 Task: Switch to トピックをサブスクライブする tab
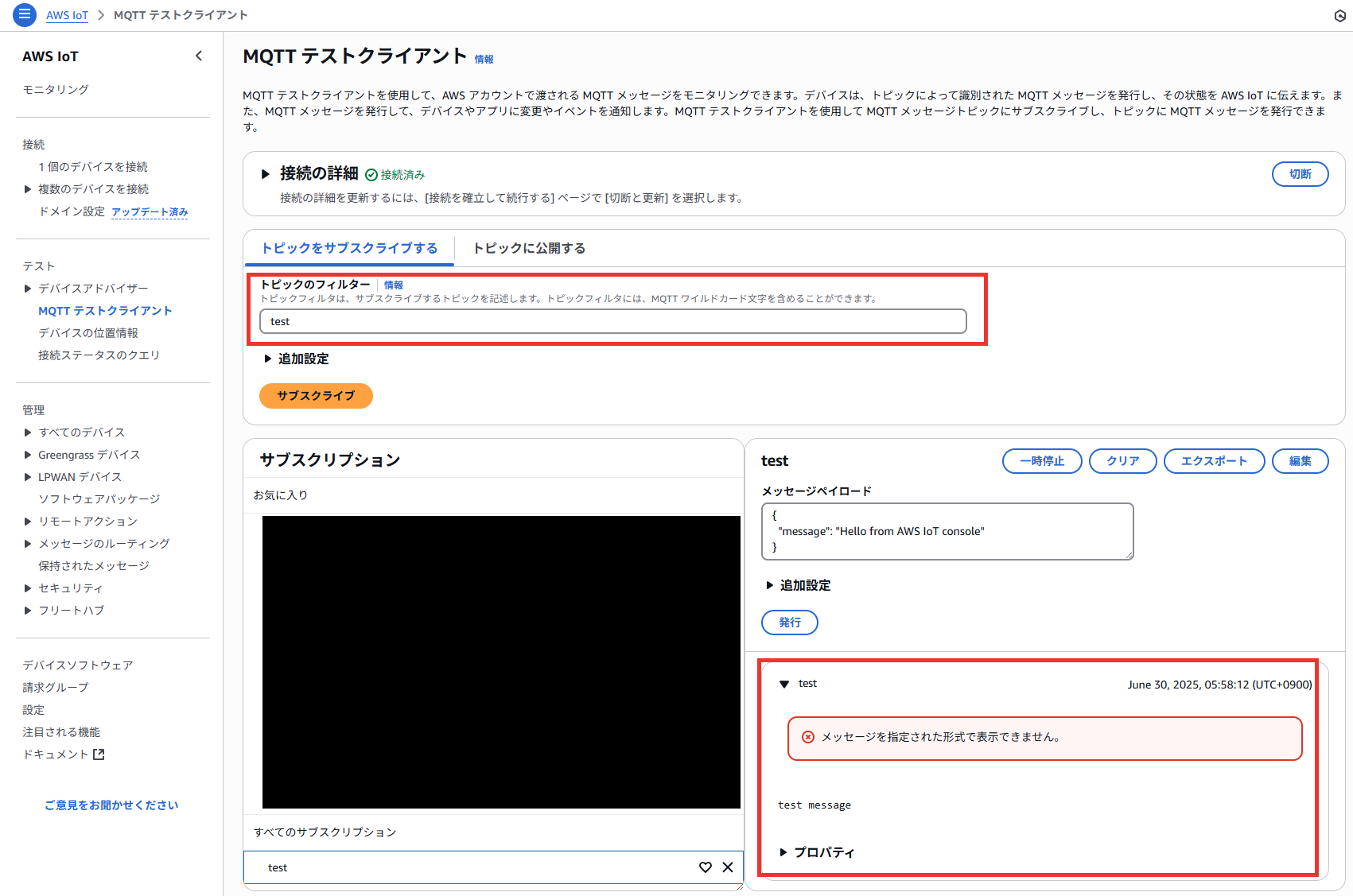click(x=349, y=248)
